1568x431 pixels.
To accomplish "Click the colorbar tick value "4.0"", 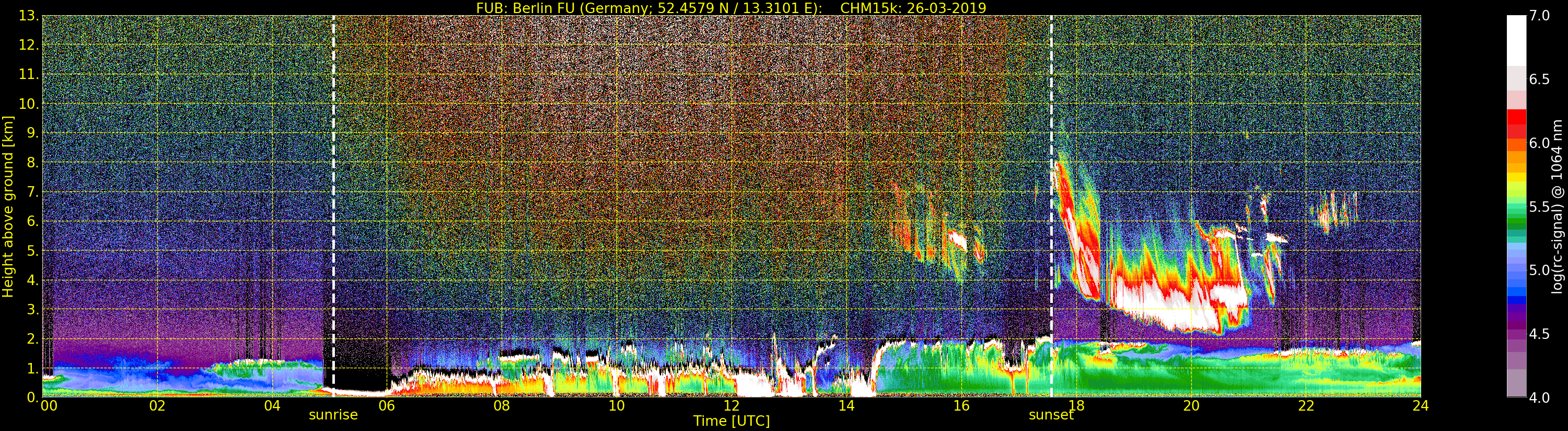I will click(1539, 398).
